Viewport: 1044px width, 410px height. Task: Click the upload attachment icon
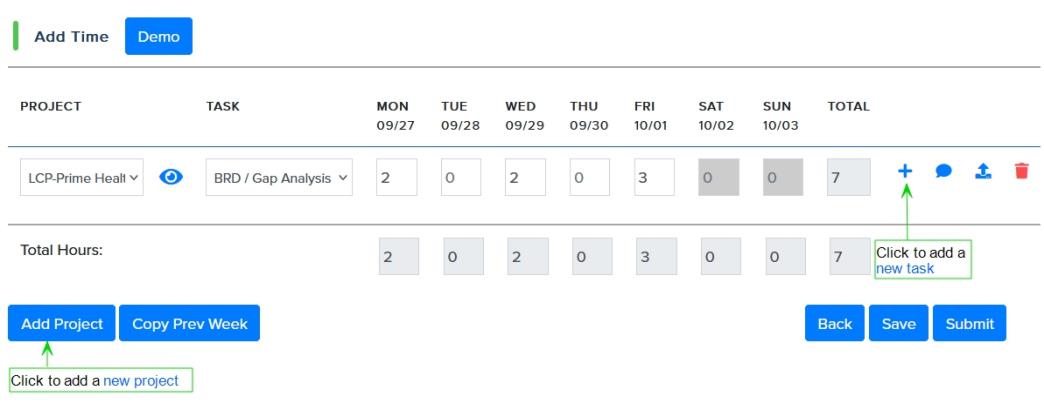pyautogui.click(x=983, y=171)
